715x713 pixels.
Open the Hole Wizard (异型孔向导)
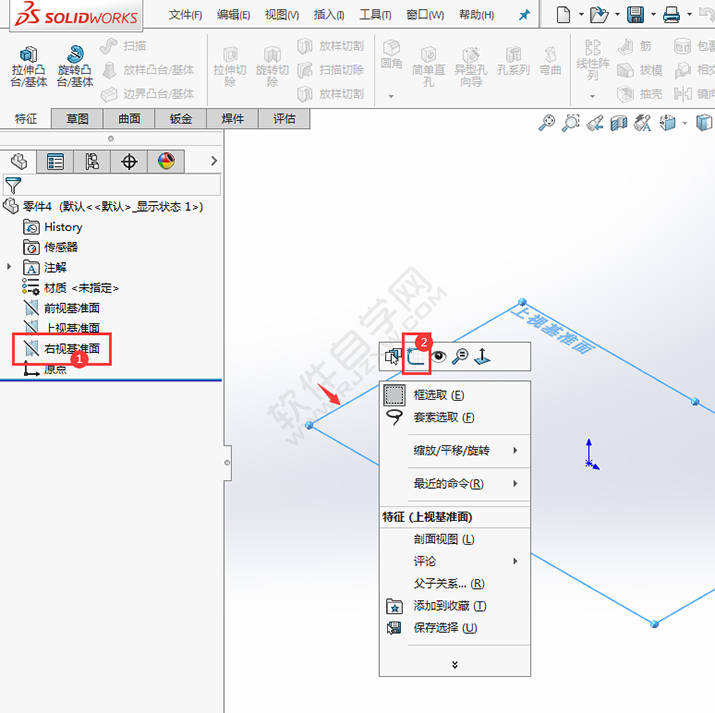[471, 67]
